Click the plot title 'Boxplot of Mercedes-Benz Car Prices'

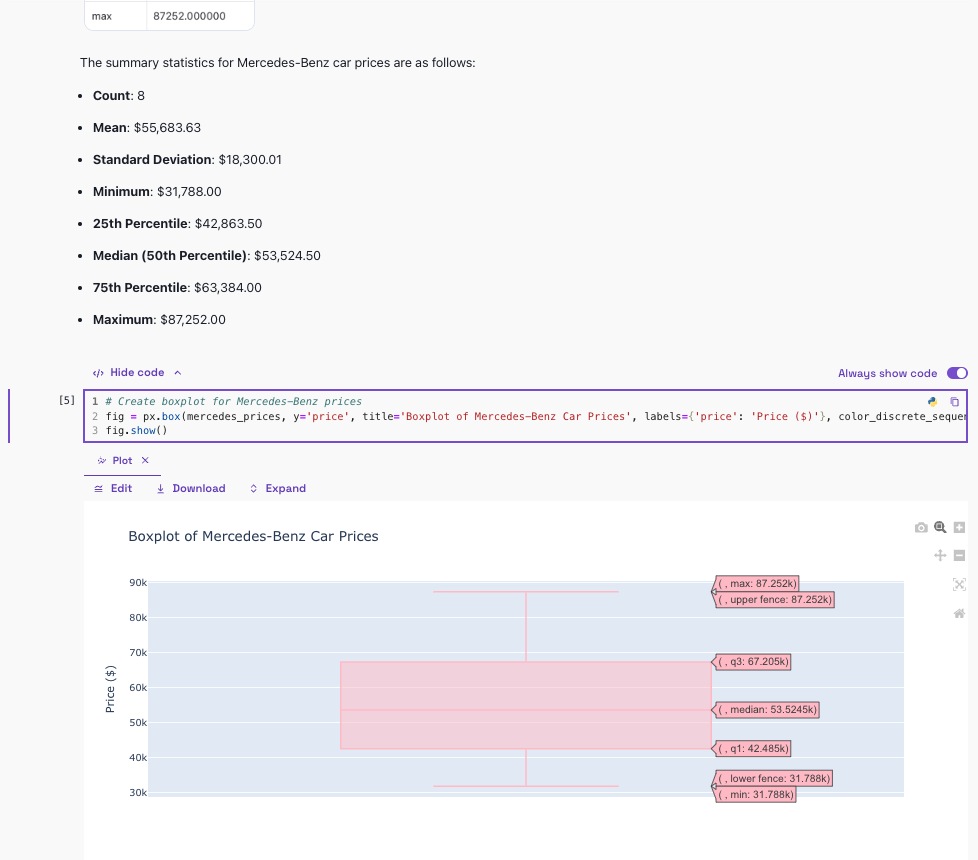[x=253, y=536]
